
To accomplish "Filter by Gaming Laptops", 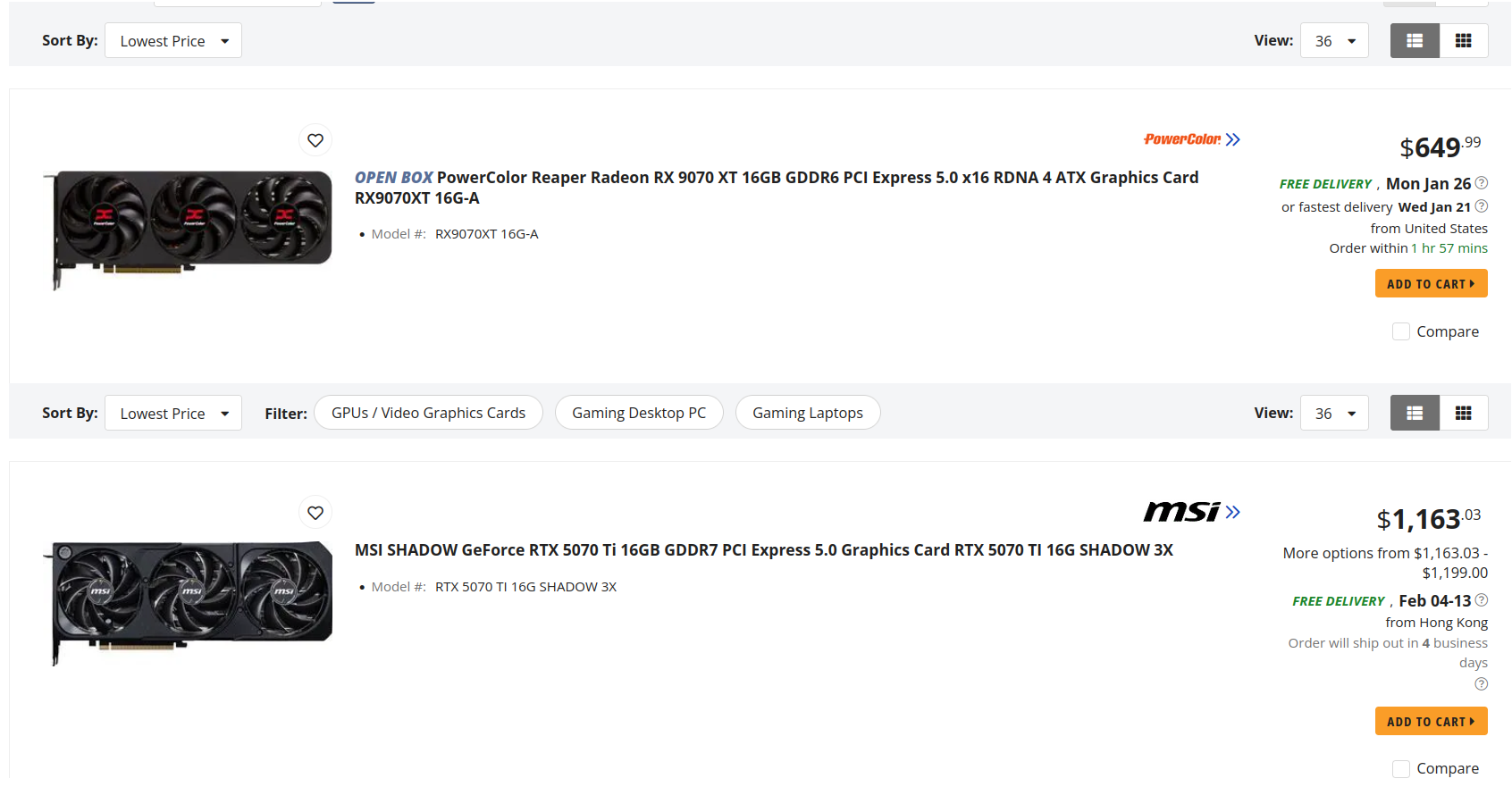I will 808,413.
